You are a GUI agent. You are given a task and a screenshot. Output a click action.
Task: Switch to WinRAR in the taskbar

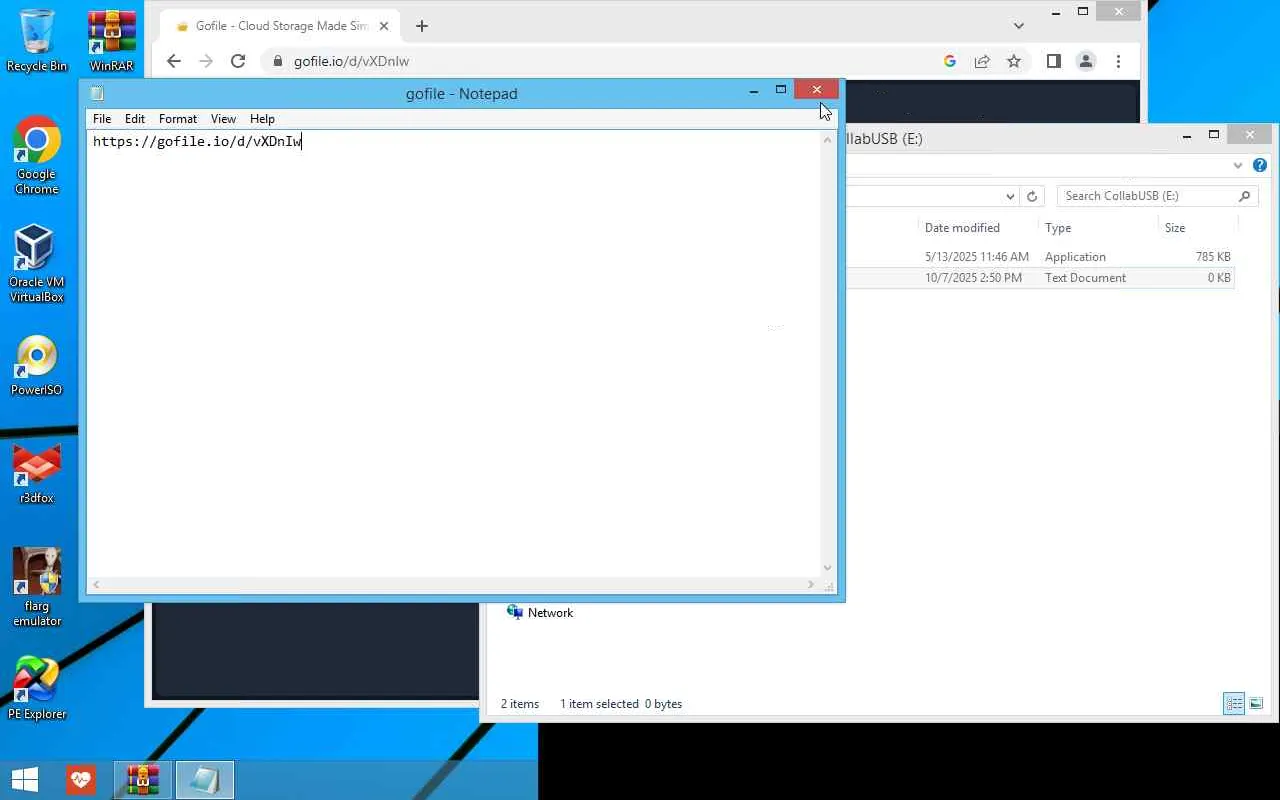point(142,780)
